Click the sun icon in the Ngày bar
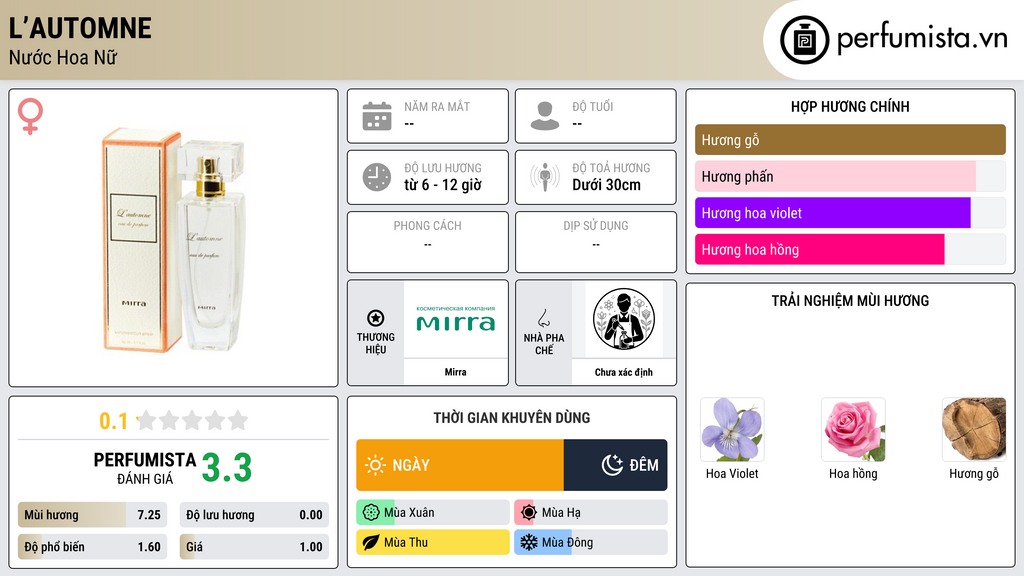The height and width of the screenshot is (576, 1024). [x=376, y=465]
